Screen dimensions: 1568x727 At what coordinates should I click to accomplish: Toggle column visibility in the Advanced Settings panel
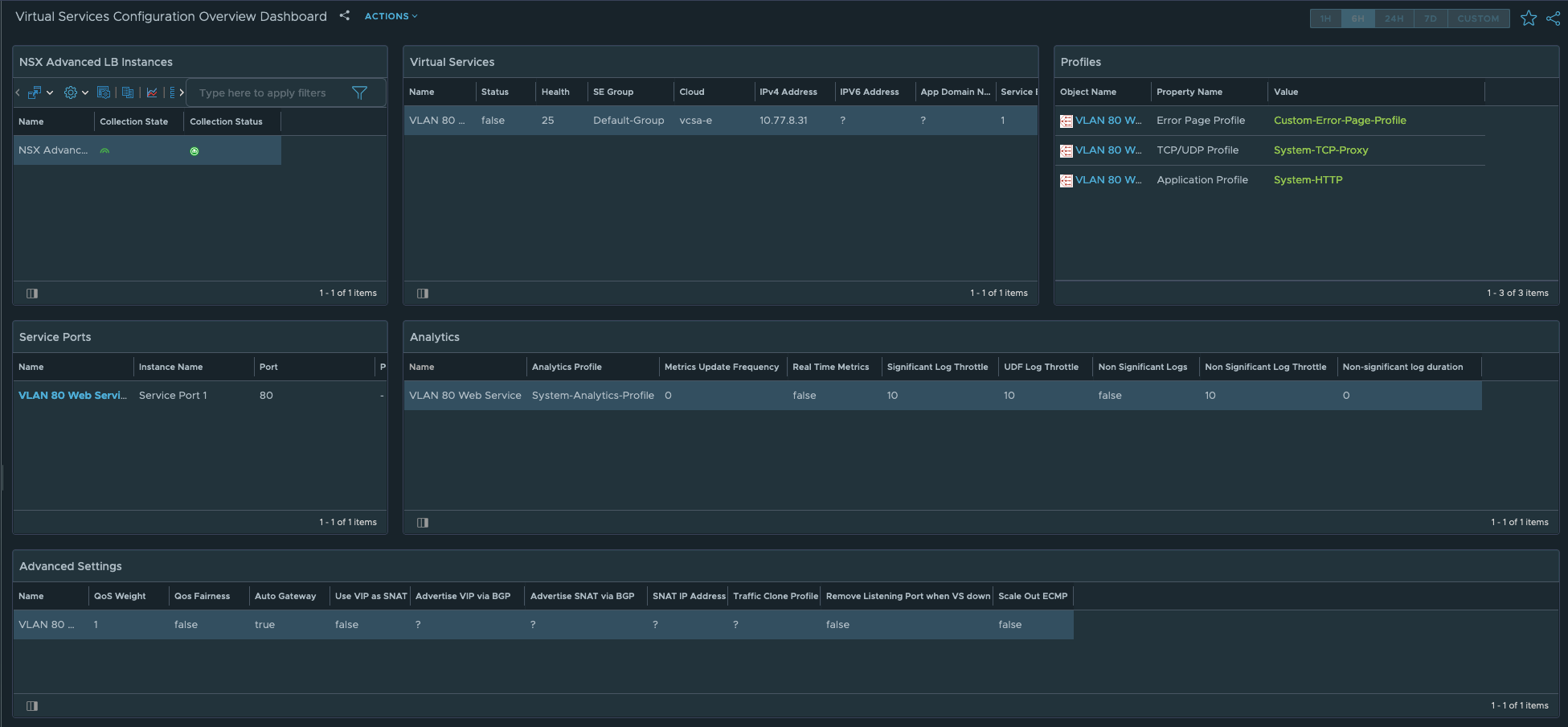32,705
